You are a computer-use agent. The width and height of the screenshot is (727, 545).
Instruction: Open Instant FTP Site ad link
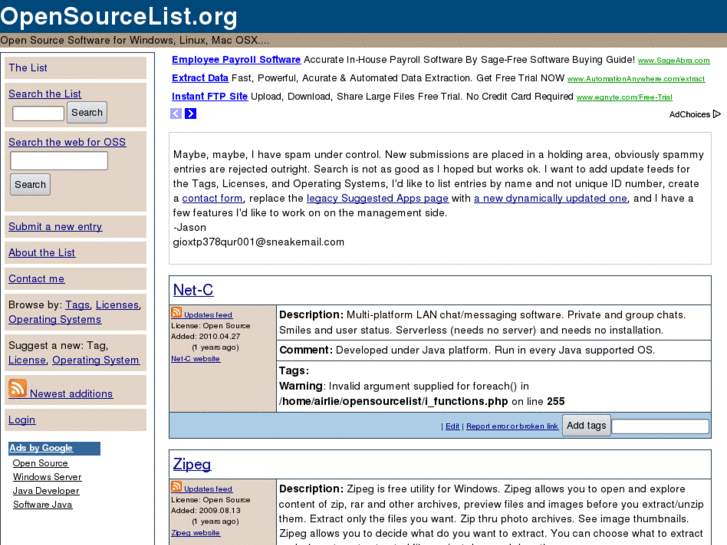click(210, 96)
